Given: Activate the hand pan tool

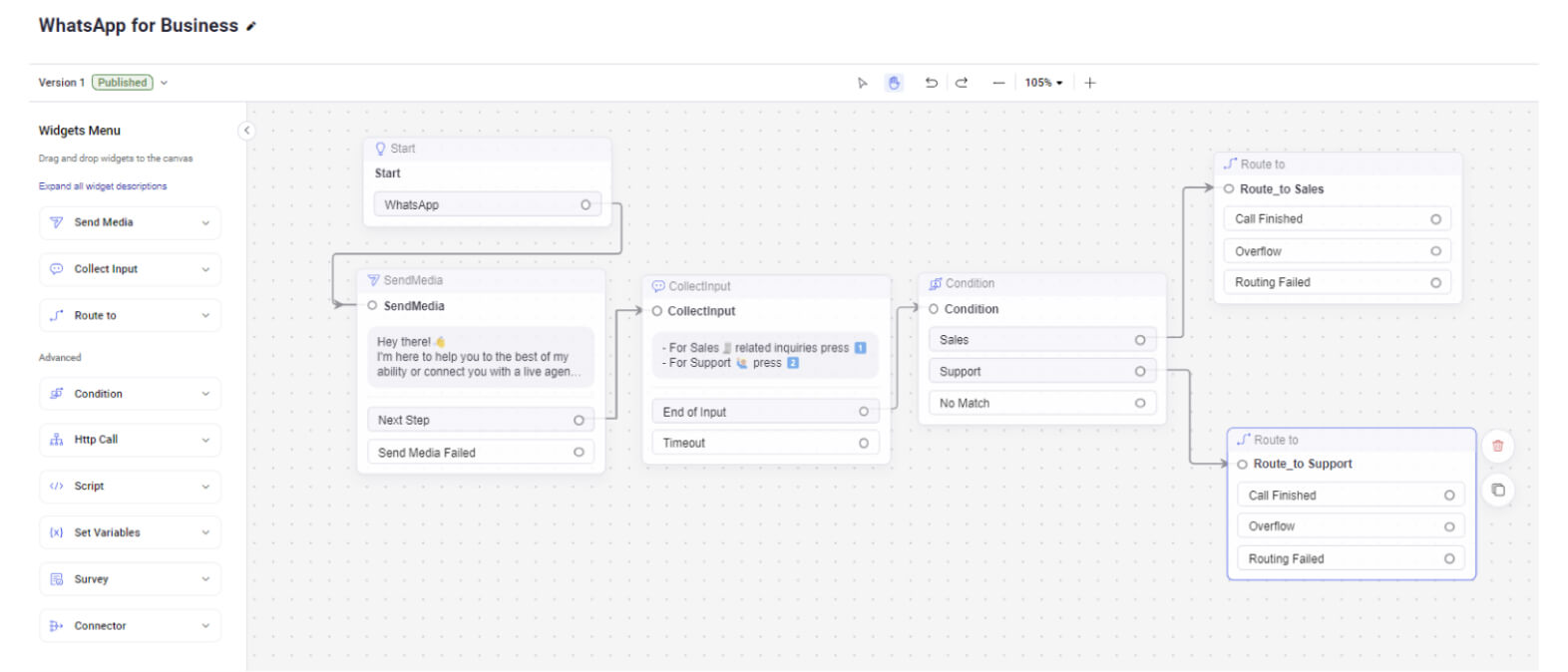Looking at the screenshot, I should click(894, 83).
